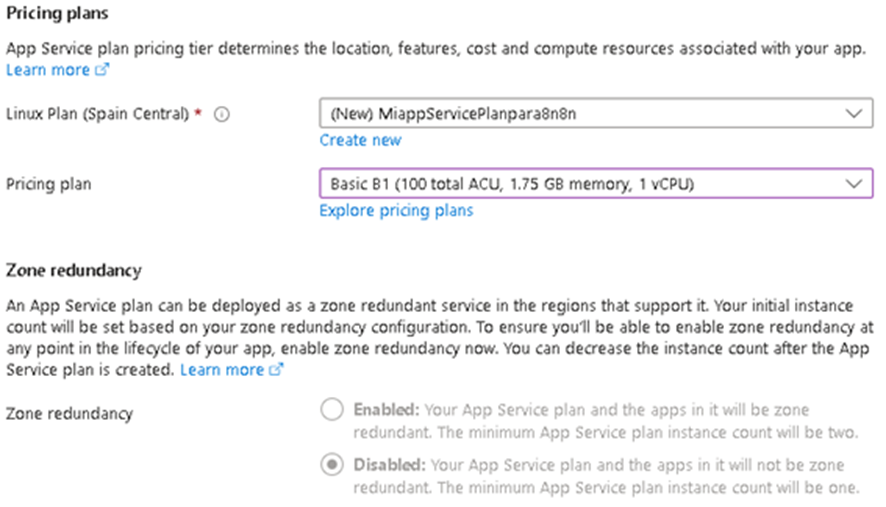Click external-link icon after Zone redundancy Learn more
Image resolution: width=886 pixels, height=507 pixels.
[x=276, y=370]
